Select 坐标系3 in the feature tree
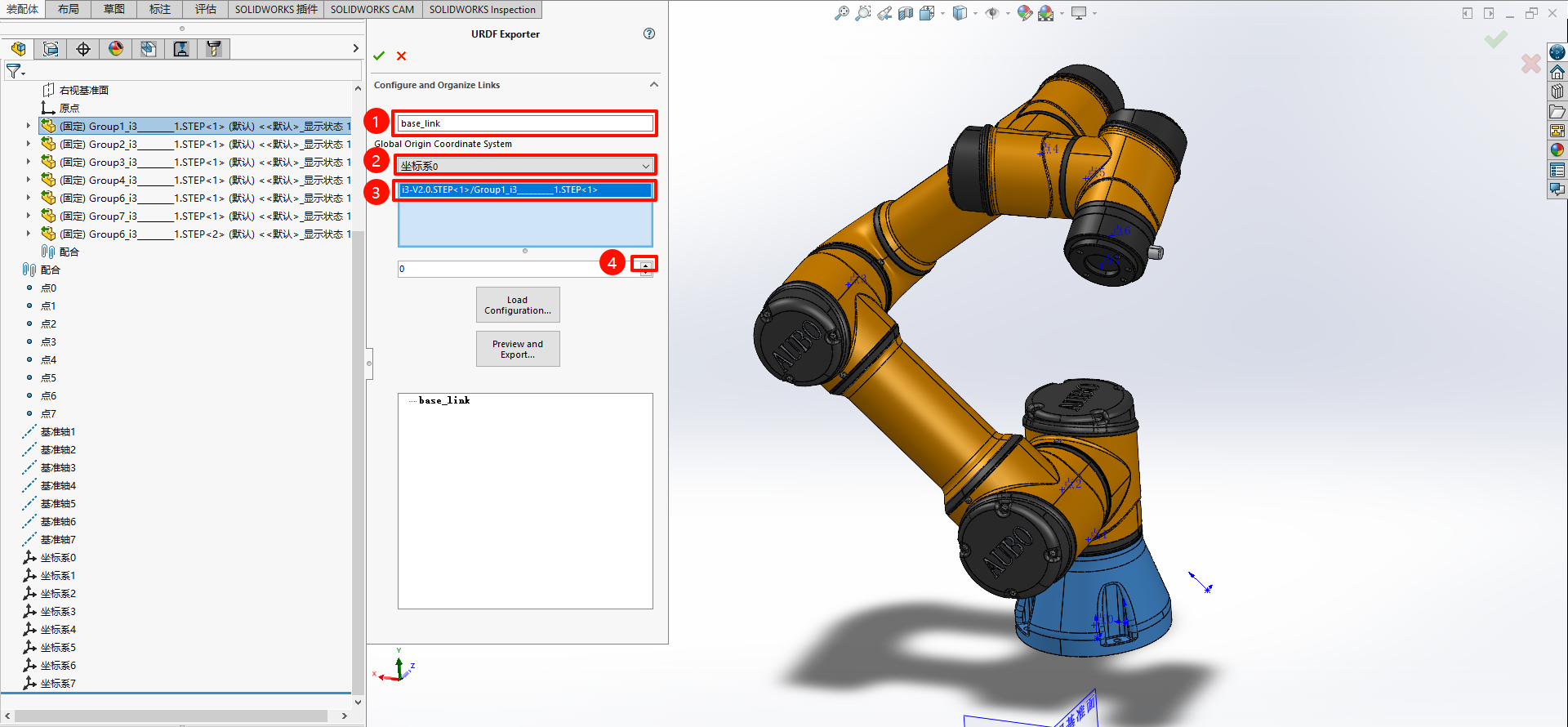 58,611
